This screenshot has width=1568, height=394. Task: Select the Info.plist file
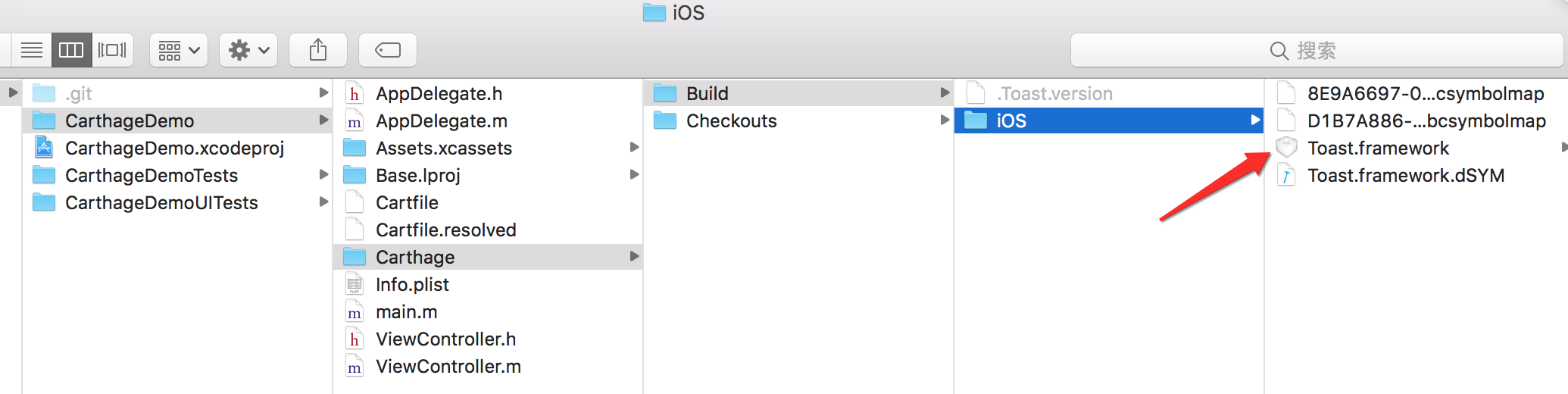click(x=412, y=285)
